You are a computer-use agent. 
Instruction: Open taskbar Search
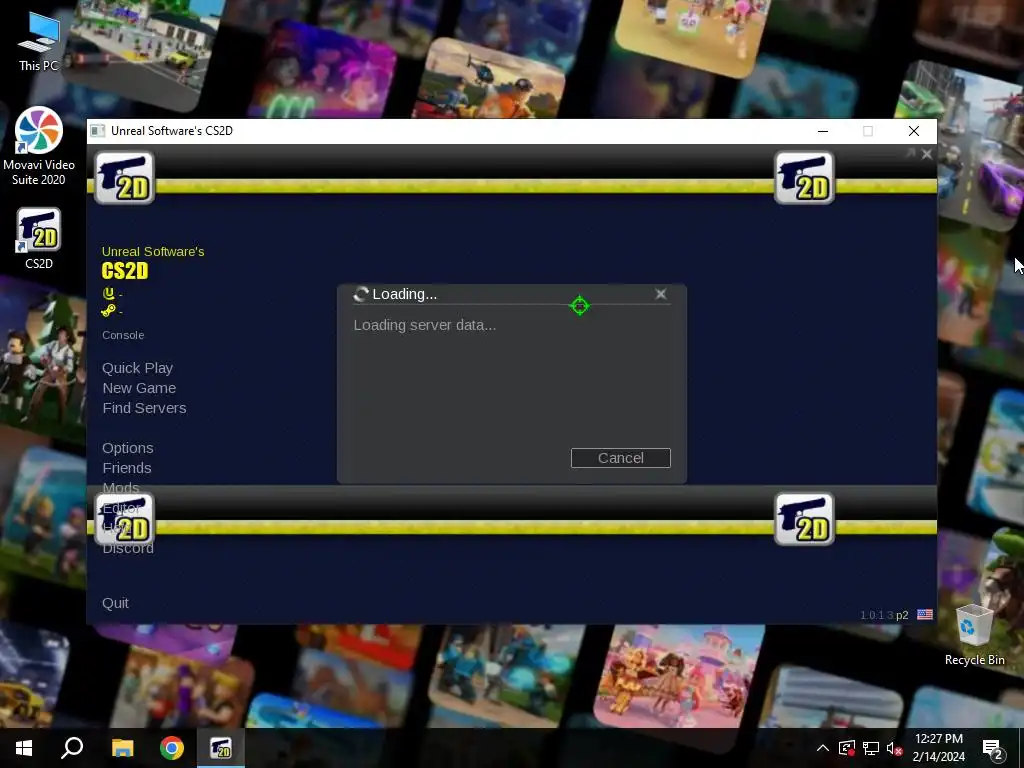click(x=72, y=748)
